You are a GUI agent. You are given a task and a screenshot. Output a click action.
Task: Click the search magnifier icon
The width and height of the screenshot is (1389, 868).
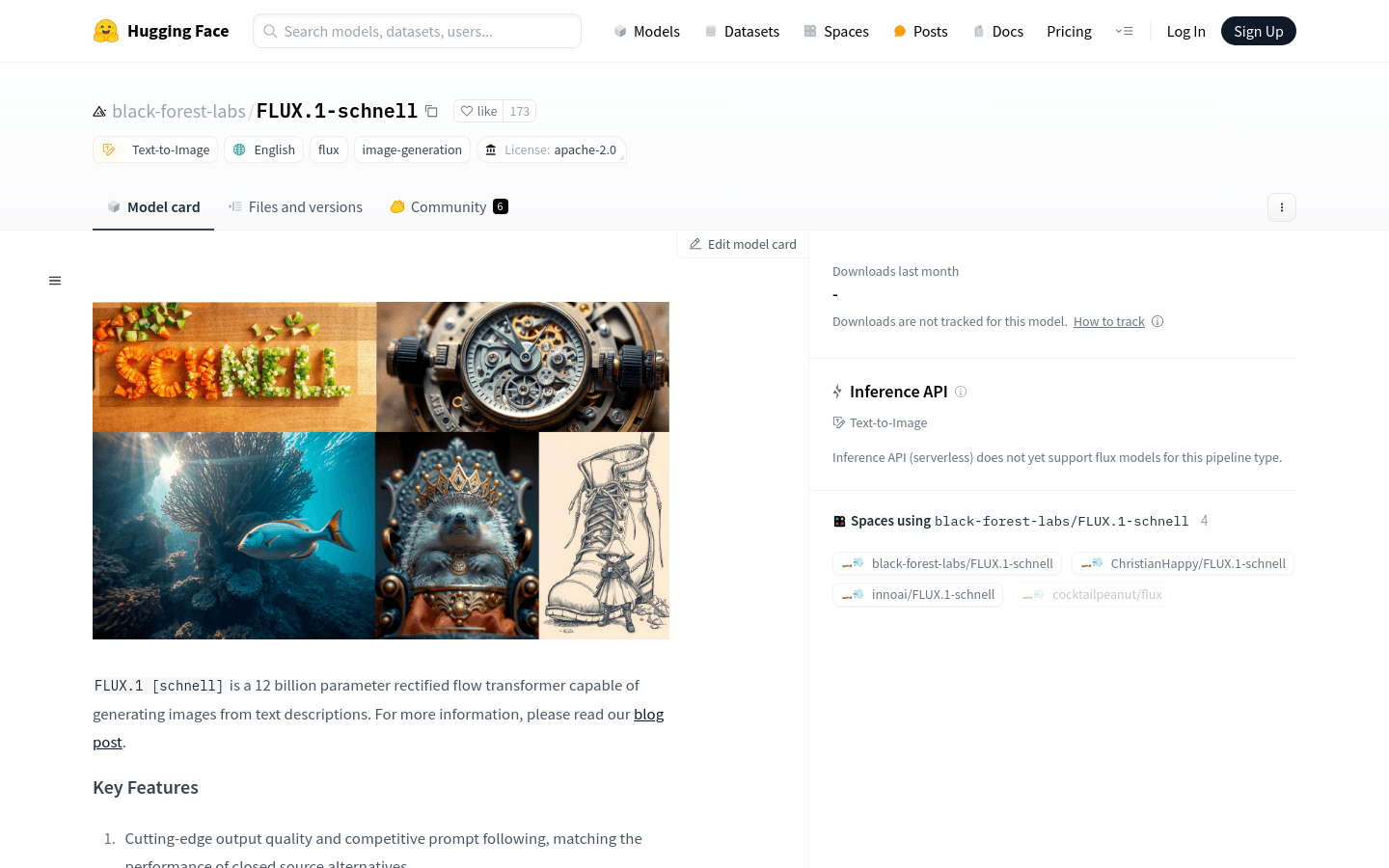270,31
